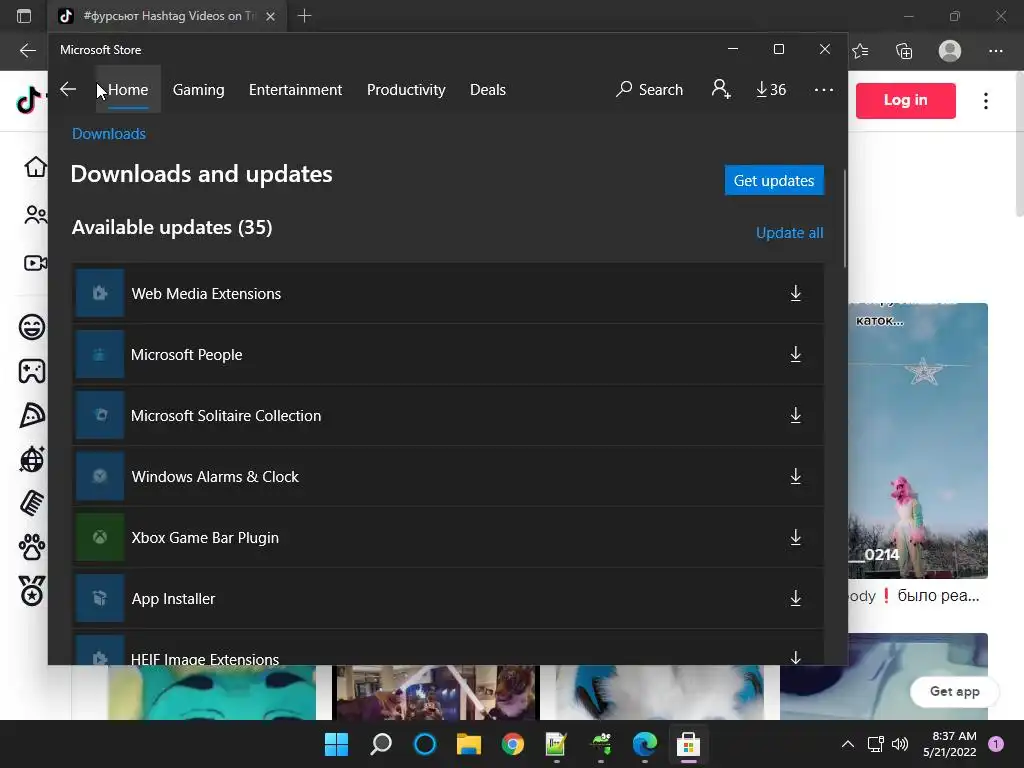
Task: Switch to the Gaming tab
Action: [199, 89]
